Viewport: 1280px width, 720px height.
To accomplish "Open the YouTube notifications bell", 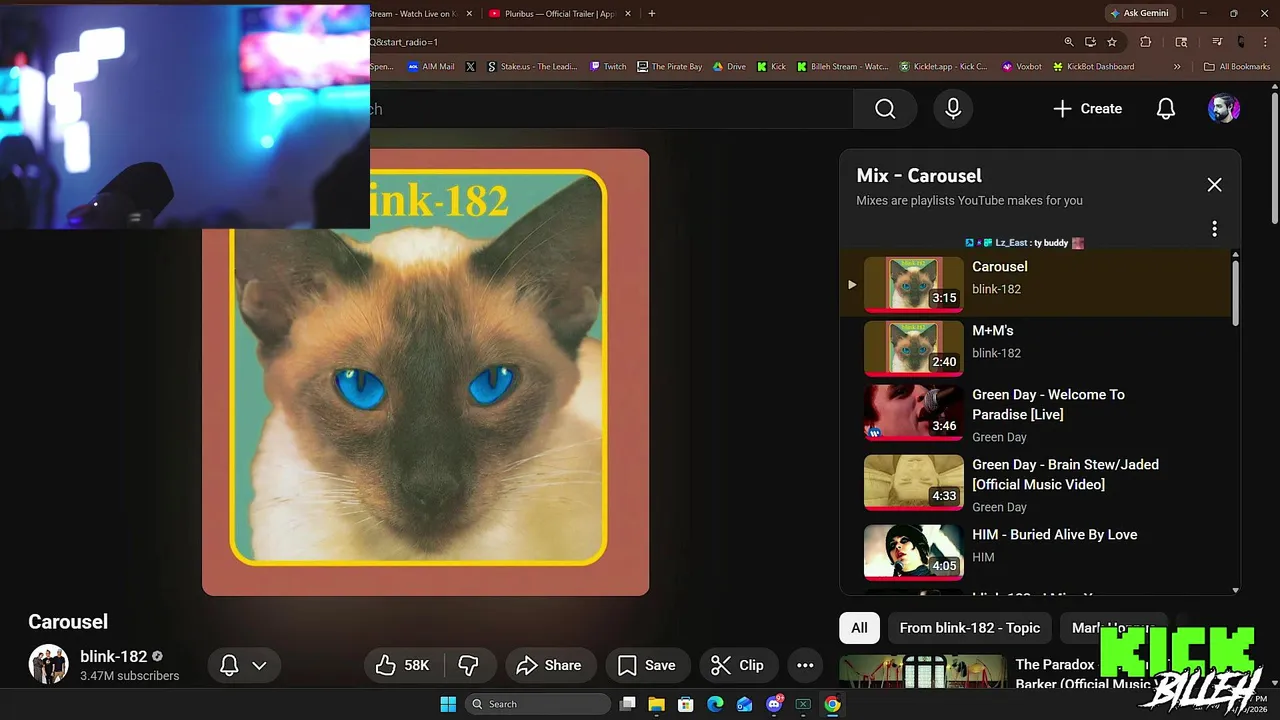I will pos(1165,108).
